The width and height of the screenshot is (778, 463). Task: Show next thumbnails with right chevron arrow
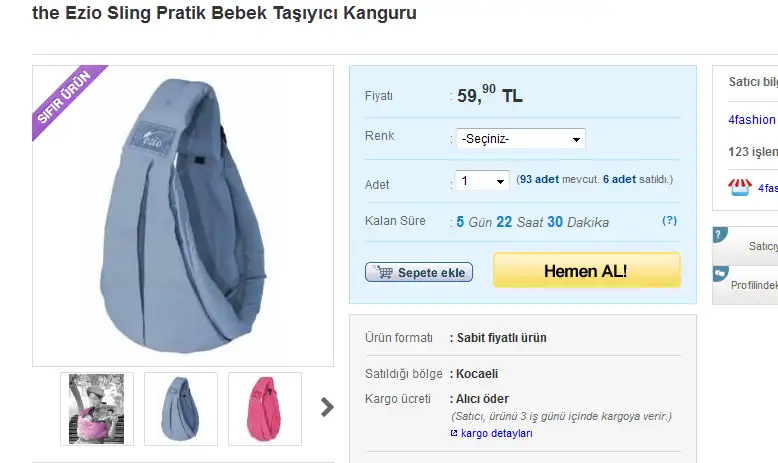[327, 407]
